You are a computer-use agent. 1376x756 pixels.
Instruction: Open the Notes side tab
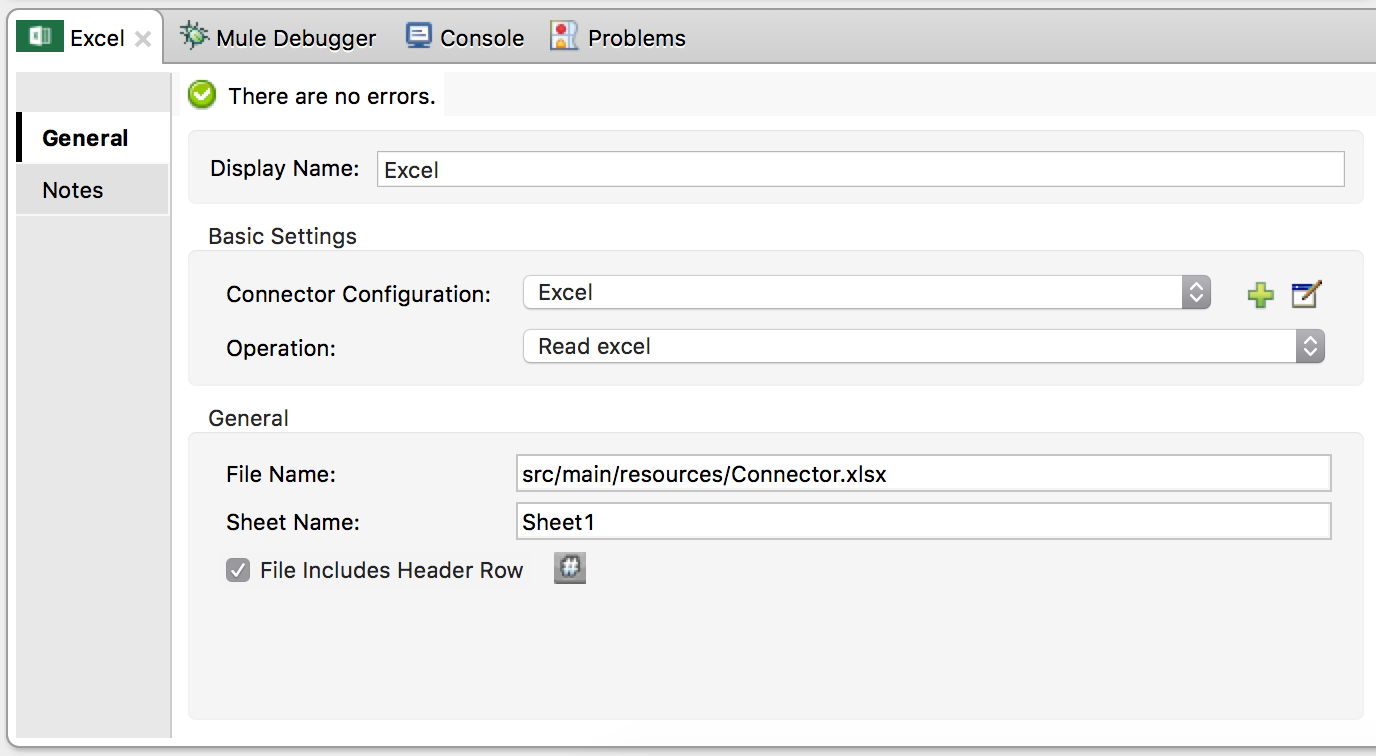[x=92, y=190]
